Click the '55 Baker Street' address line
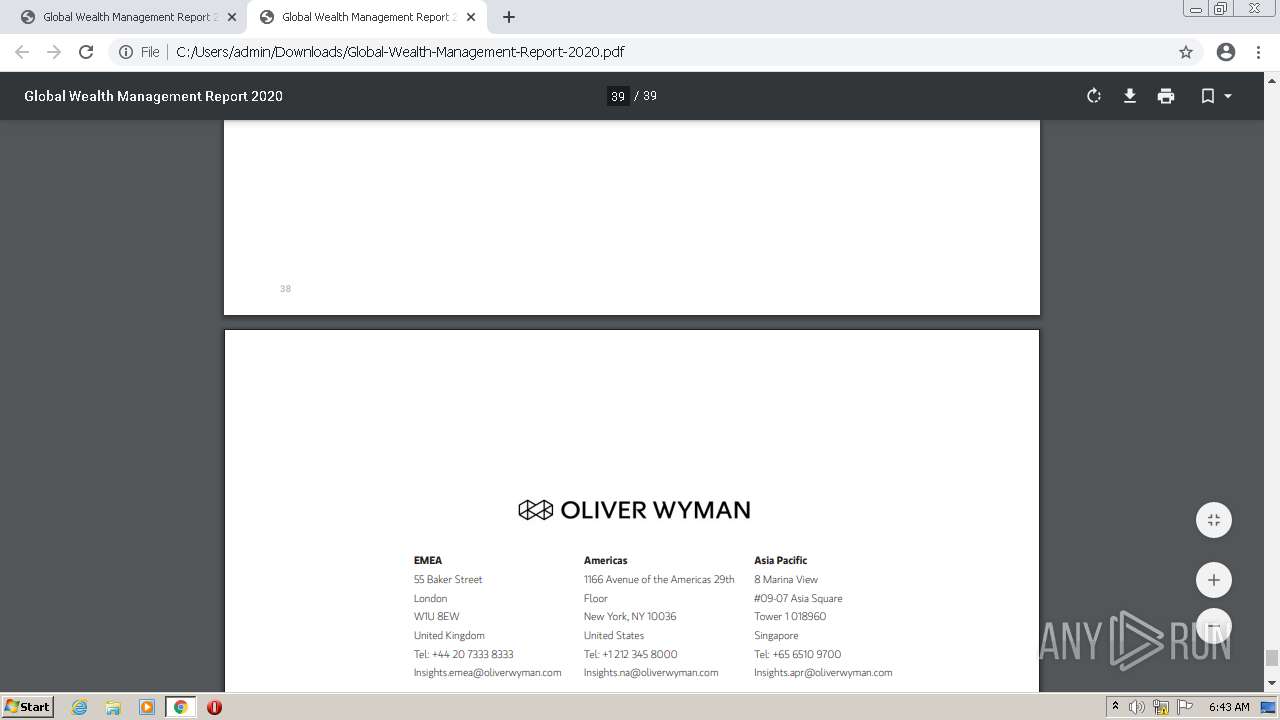 point(448,580)
